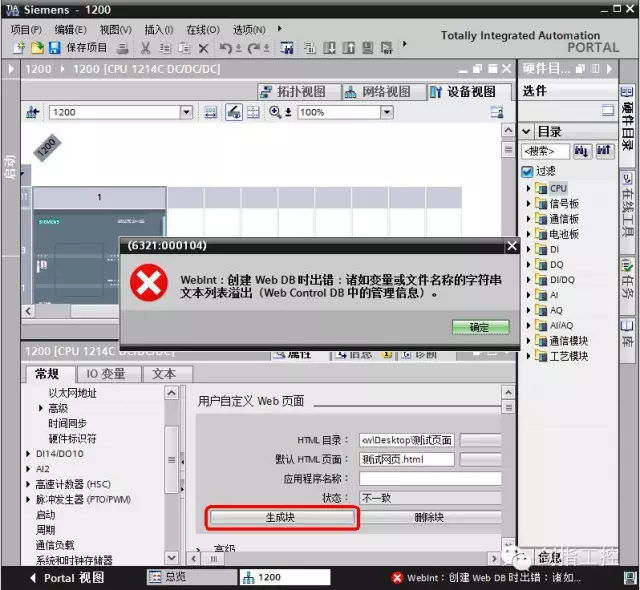Expand the 通信模块 folder
The width and height of the screenshot is (640, 590).
click(x=529, y=340)
